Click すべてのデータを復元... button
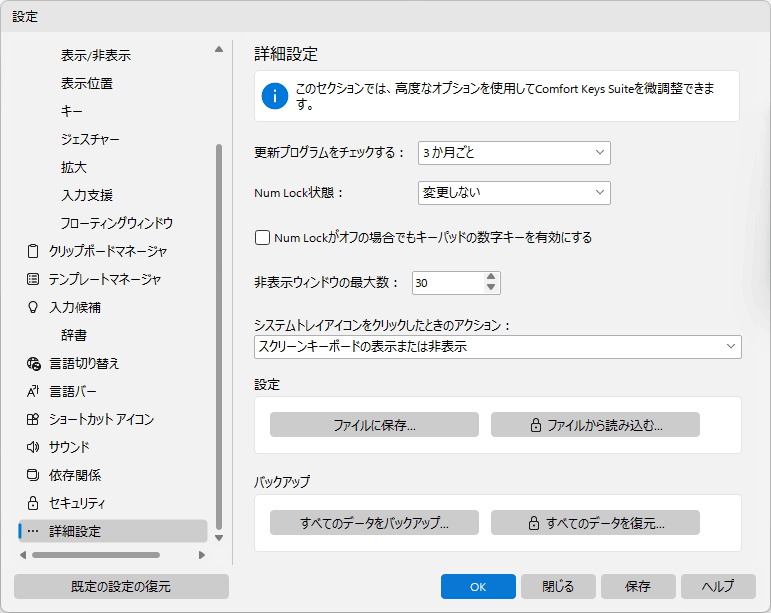 coord(595,523)
